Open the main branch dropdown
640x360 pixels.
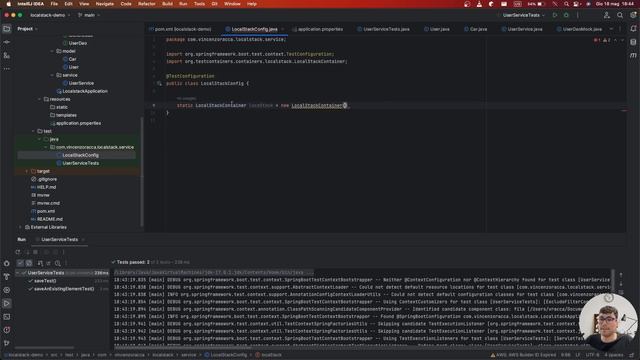point(89,15)
